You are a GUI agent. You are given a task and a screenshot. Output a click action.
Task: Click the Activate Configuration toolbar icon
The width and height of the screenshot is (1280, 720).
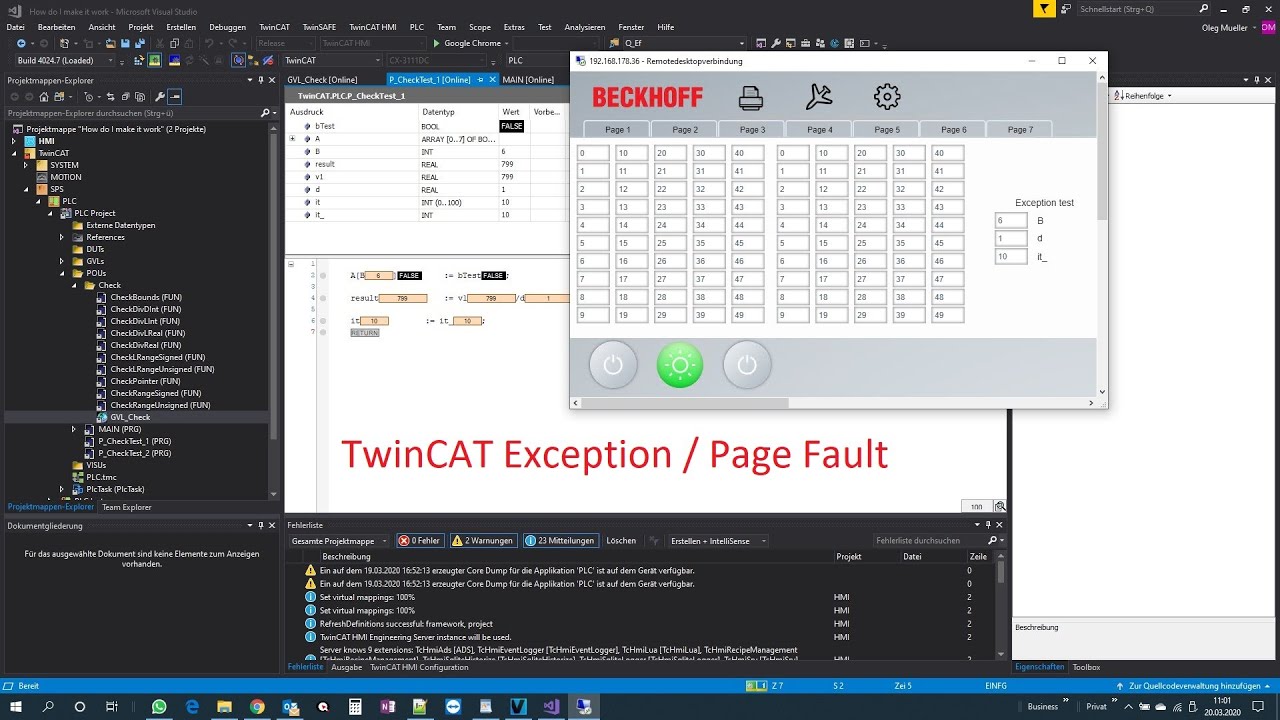[x=139, y=60]
